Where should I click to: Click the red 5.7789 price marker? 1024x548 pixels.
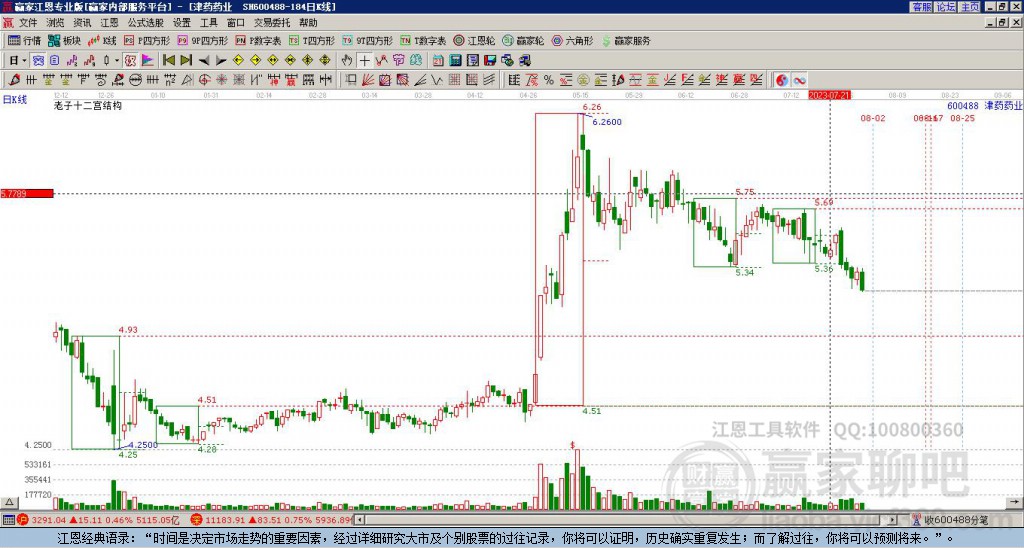(x=27, y=194)
